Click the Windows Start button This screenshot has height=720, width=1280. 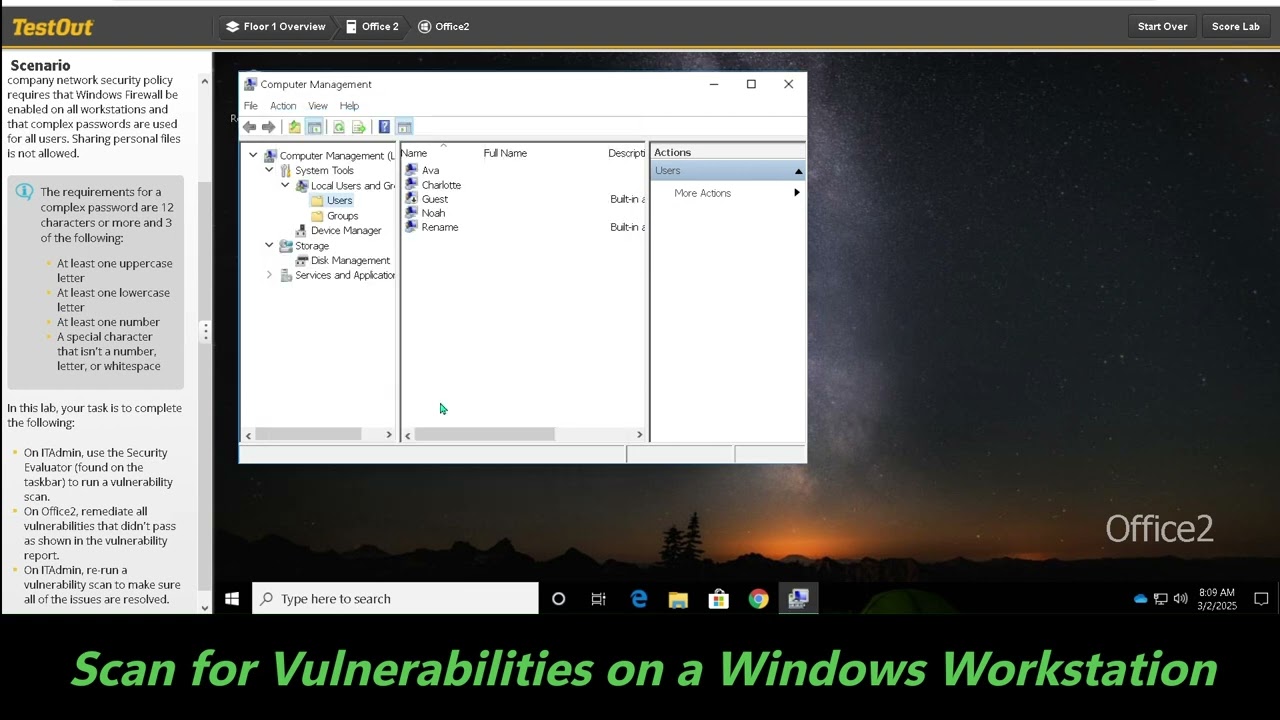pos(232,599)
